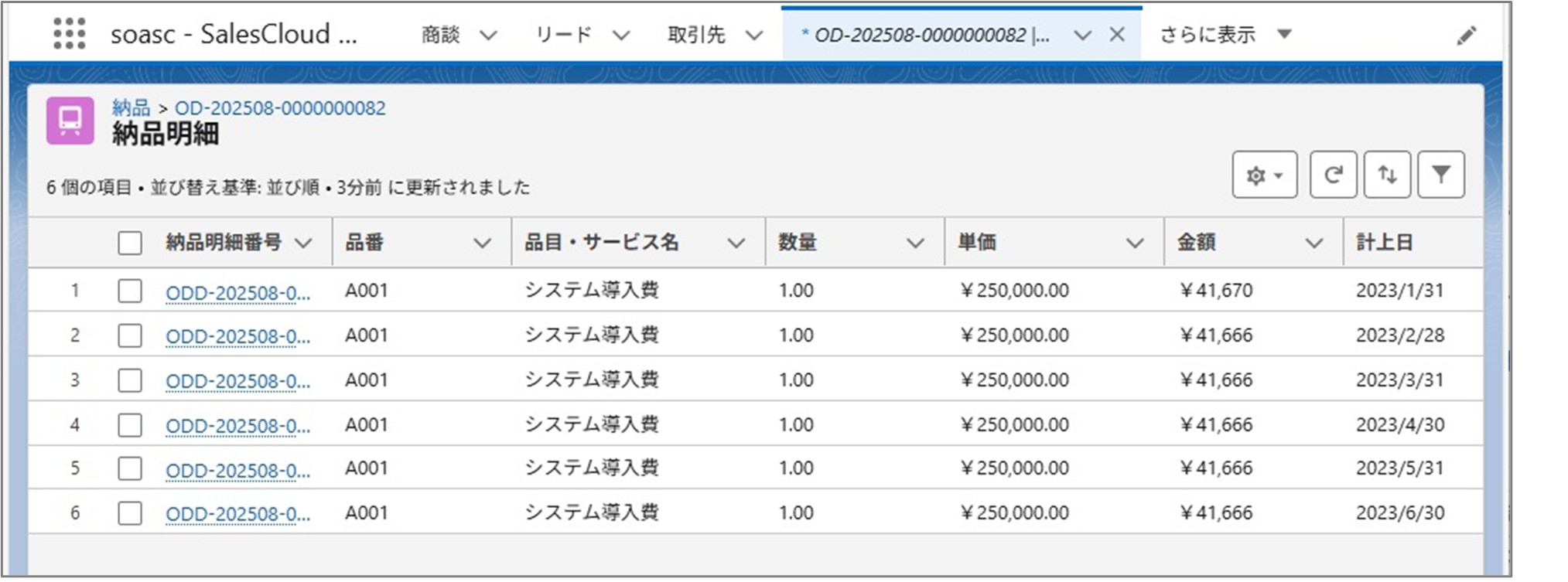The height and width of the screenshot is (582, 1568).
Task: Check the row 1 checkbox dated 2023/1/31
Action: [x=130, y=291]
